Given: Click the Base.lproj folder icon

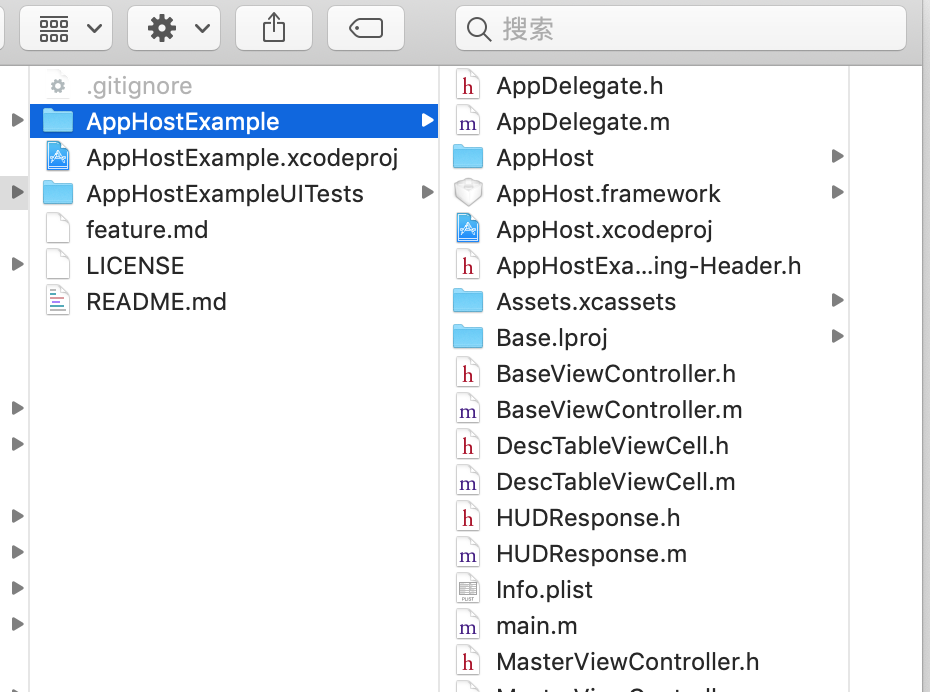Looking at the screenshot, I should click(467, 337).
